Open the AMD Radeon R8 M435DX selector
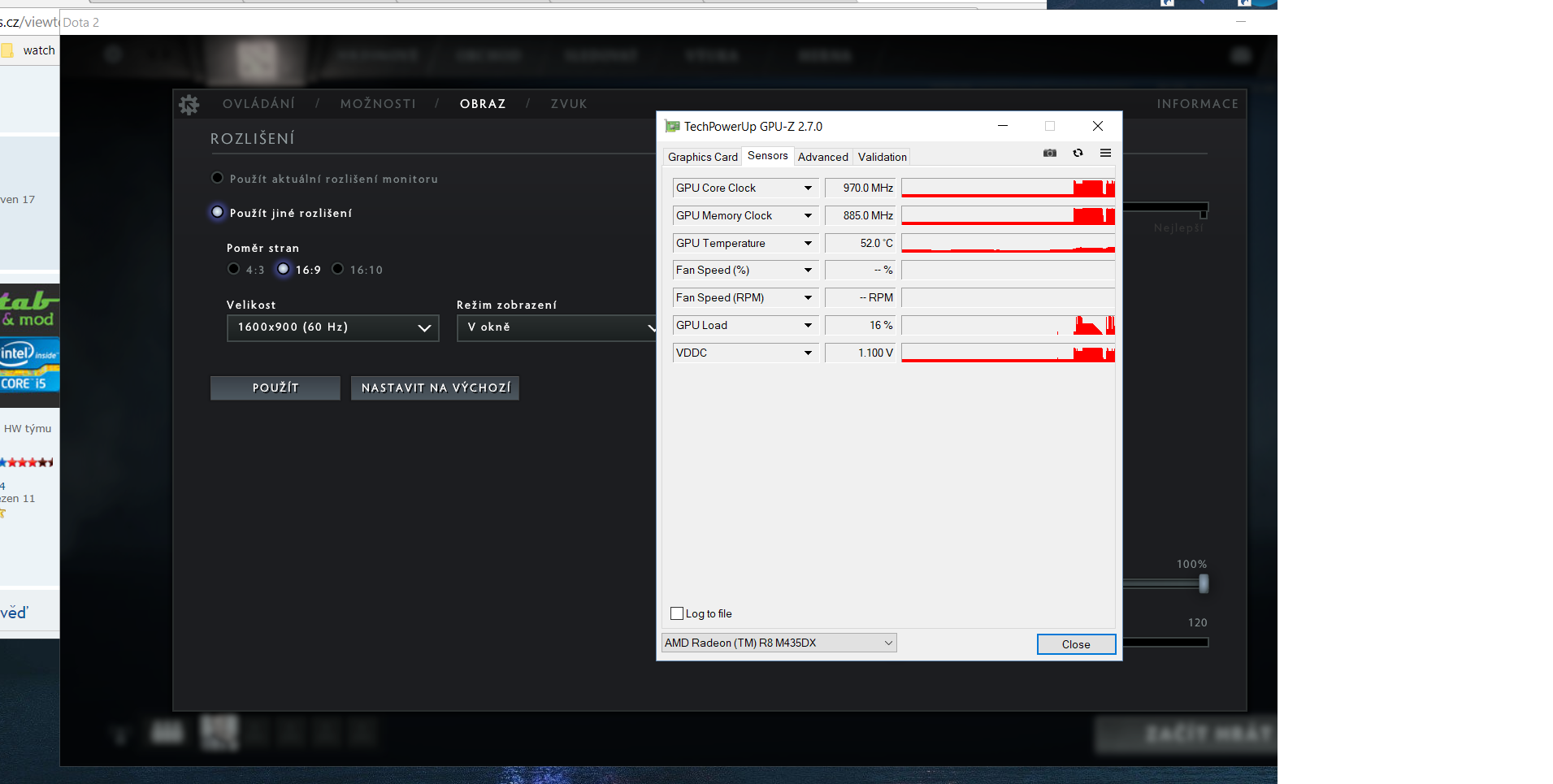1553x784 pixels. pyautogui.click(x=779, y=643)
